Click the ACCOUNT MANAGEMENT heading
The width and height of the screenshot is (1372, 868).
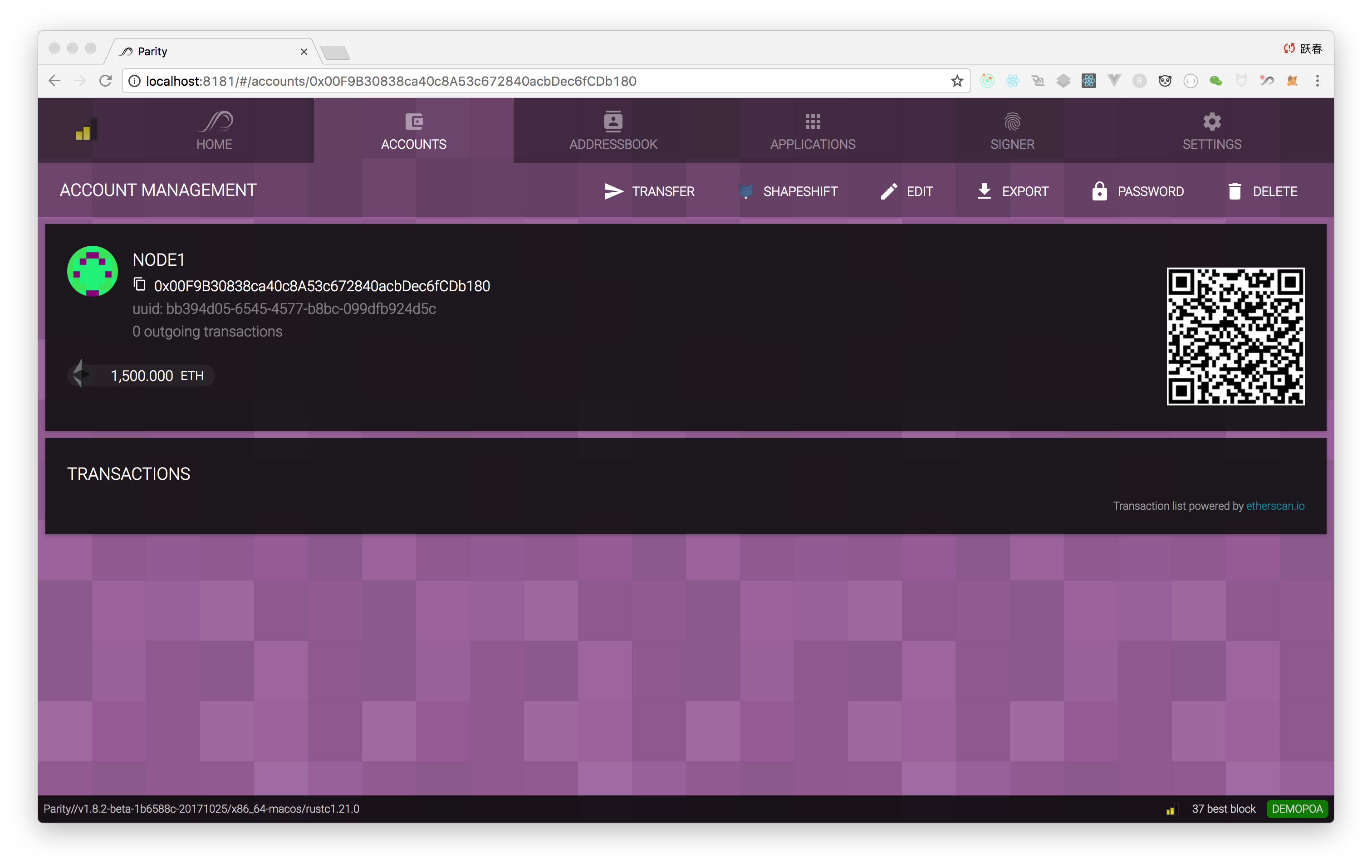tap(158, 190)
